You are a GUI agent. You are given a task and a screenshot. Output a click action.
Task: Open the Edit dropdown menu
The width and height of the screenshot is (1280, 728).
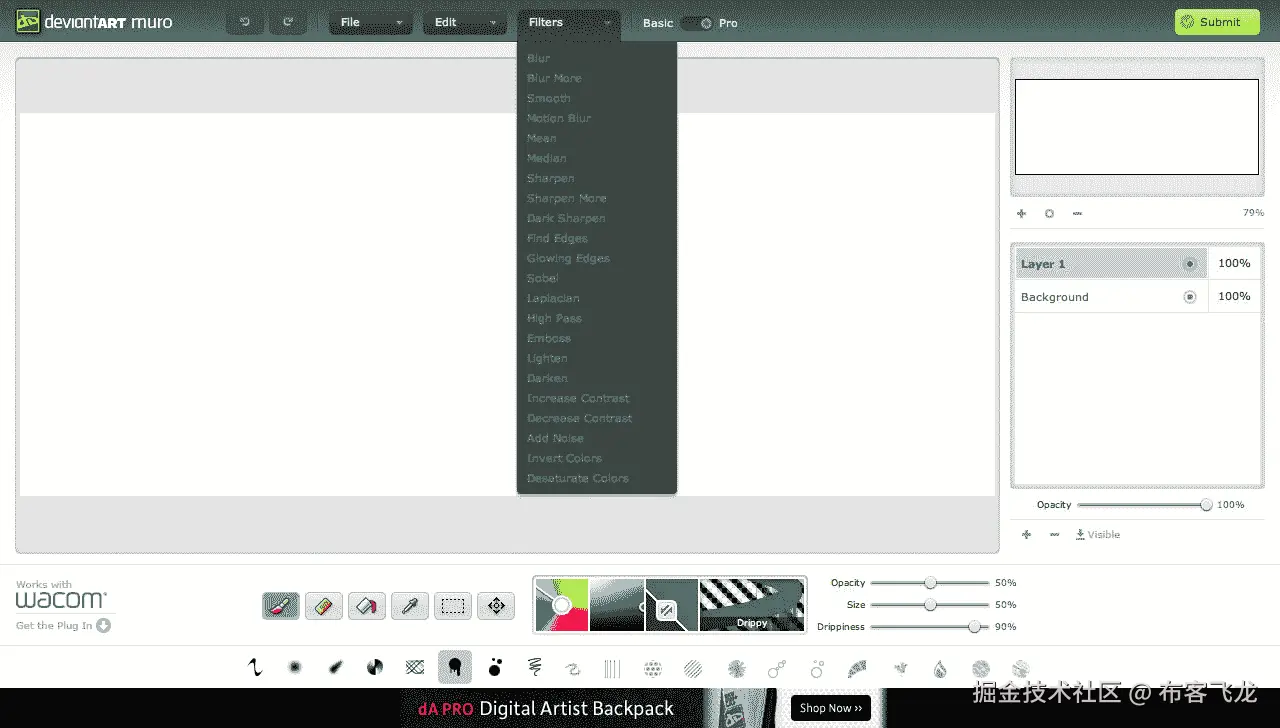(464, 22)
